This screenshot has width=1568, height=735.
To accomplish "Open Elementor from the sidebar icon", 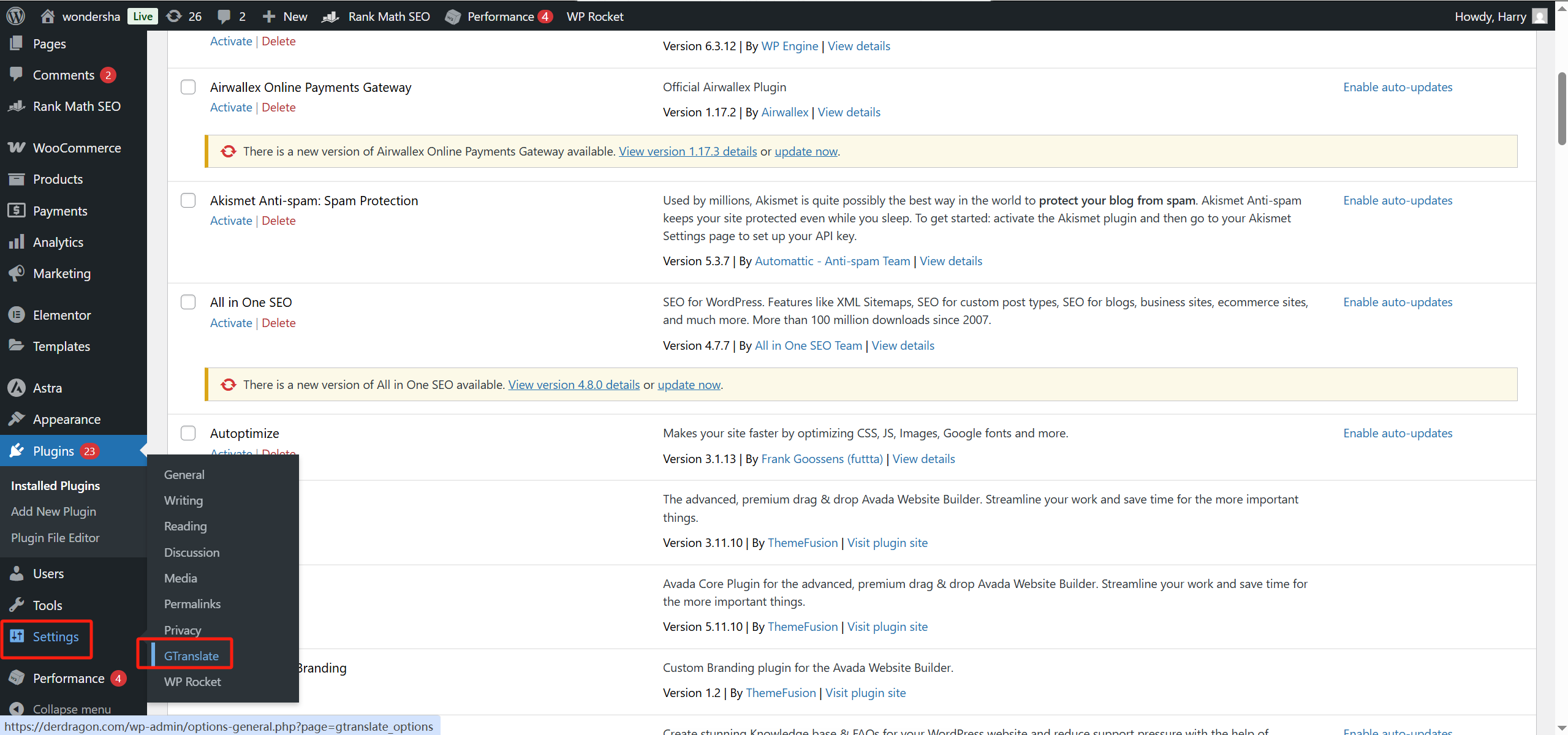I will coord(17,315).
